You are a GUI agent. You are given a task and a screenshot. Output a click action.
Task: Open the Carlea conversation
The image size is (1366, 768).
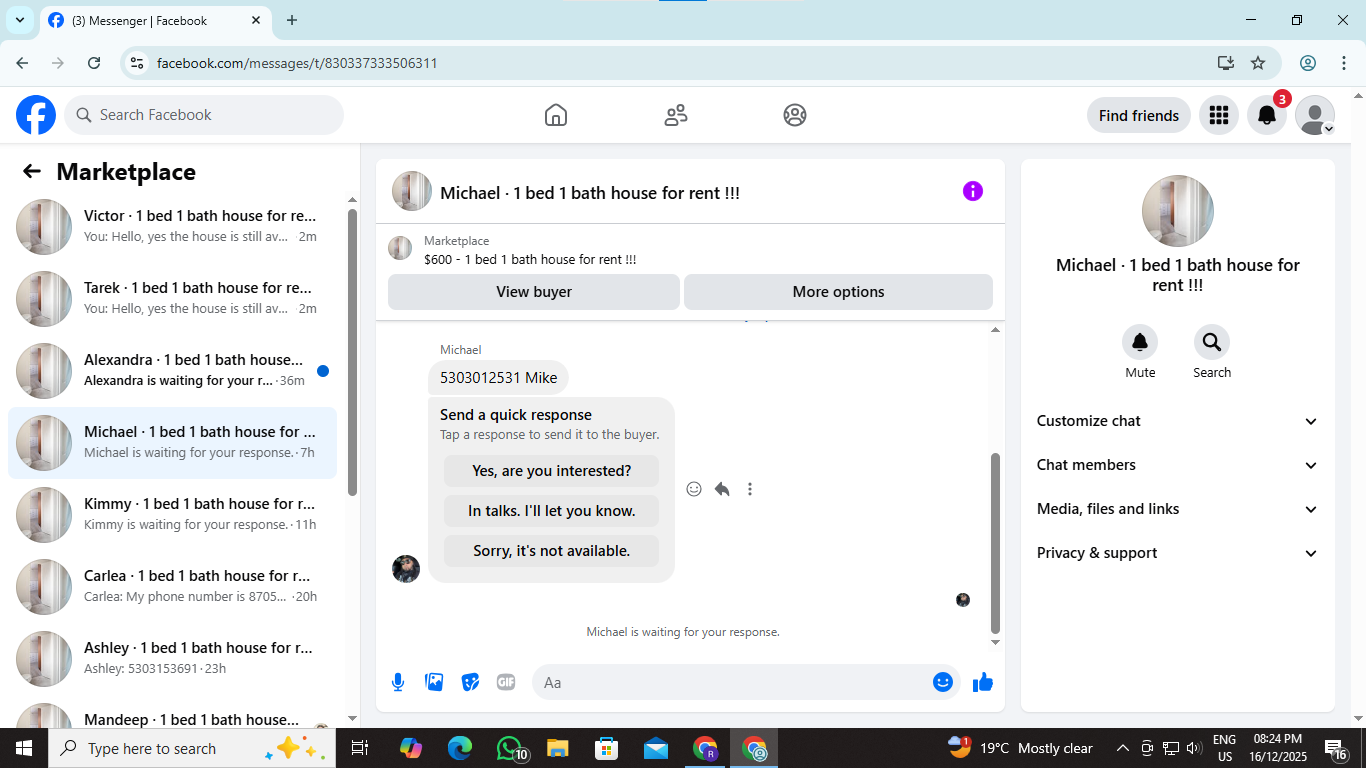(x=172, y=587)
